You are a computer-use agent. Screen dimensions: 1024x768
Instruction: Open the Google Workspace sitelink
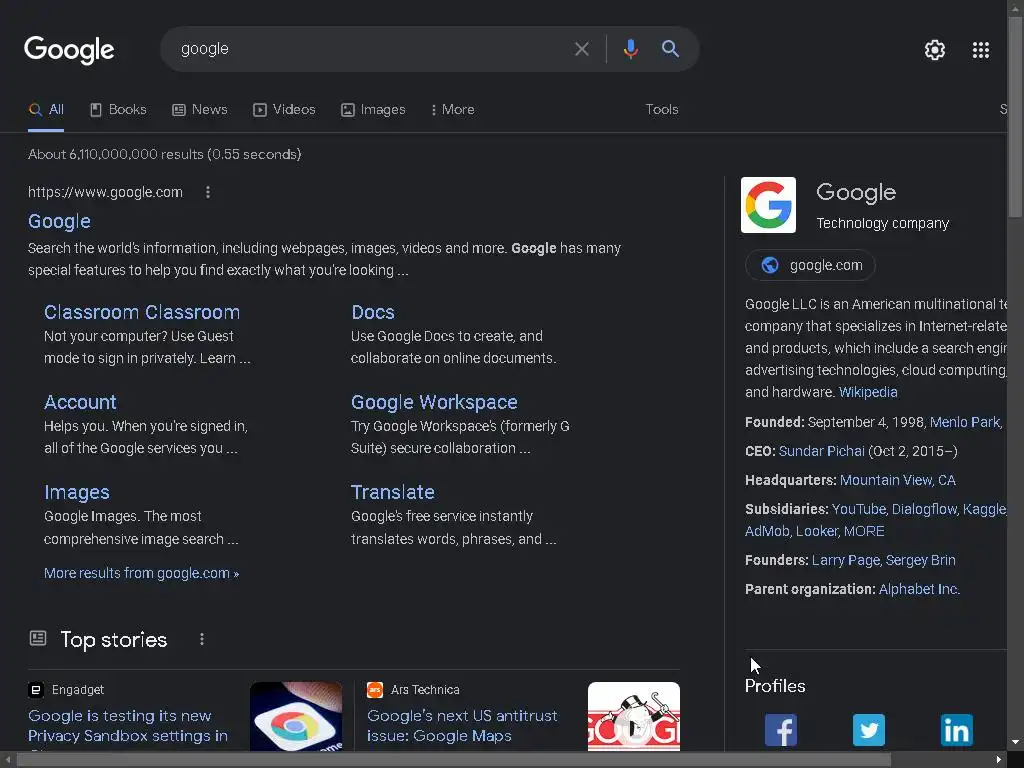click(434, 402)
